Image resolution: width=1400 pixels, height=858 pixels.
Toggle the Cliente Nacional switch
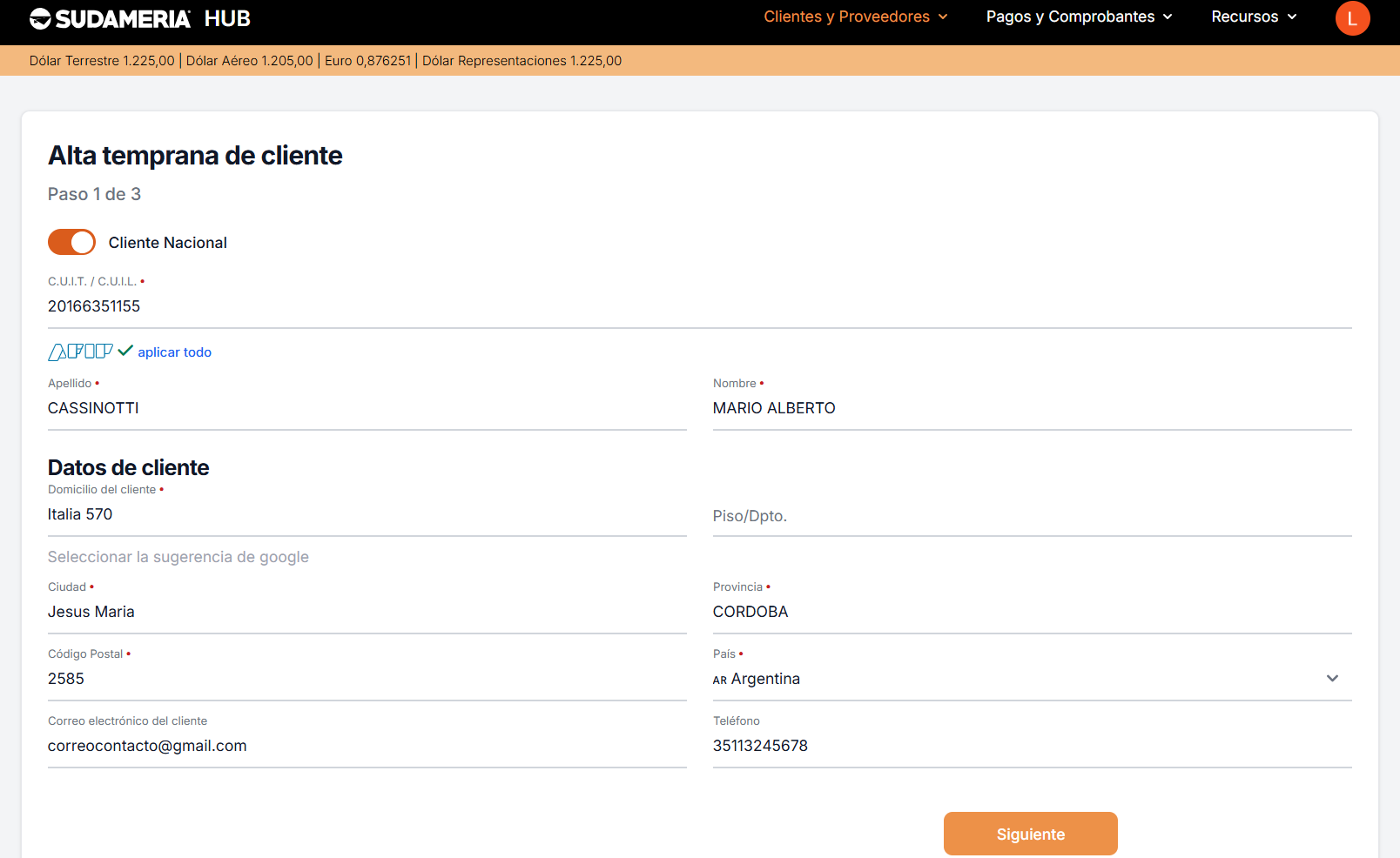coord(71,242)
